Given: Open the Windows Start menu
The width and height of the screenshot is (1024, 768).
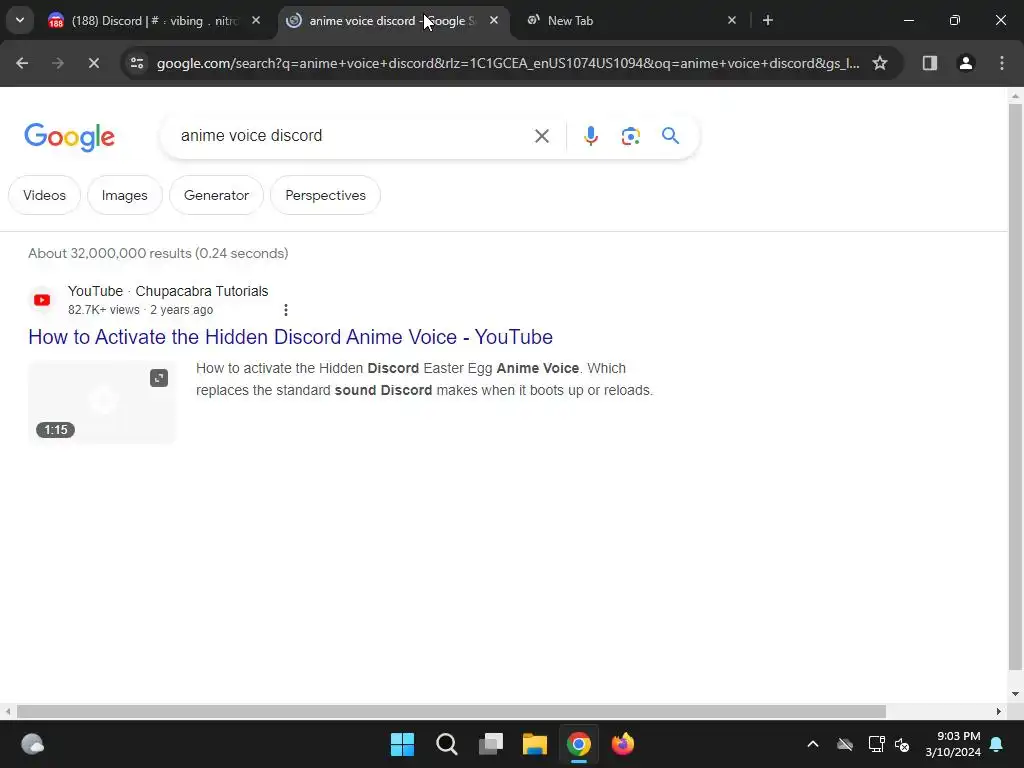Looking at the screenshot, I should [x=402, y=744].
